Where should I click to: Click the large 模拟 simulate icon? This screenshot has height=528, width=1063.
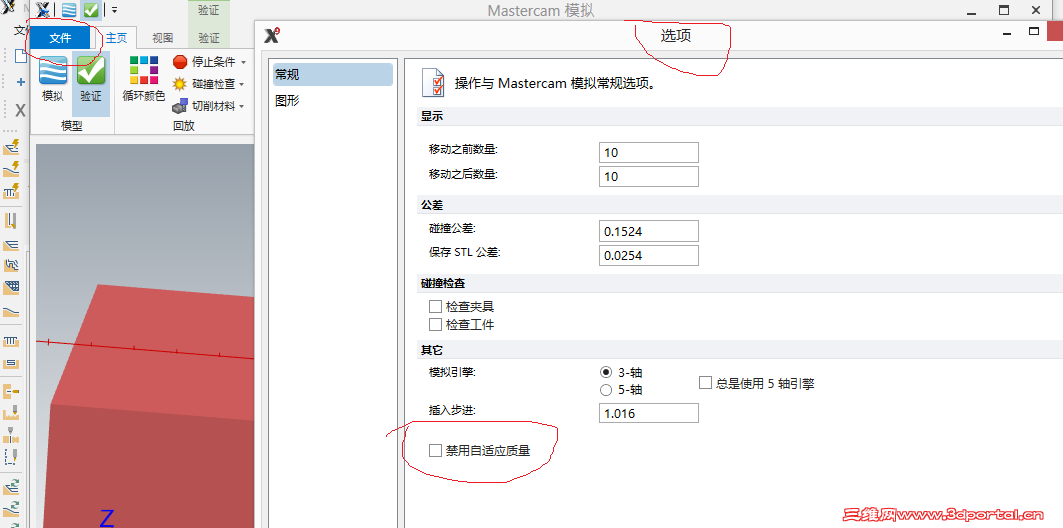(x=53, y=70)
